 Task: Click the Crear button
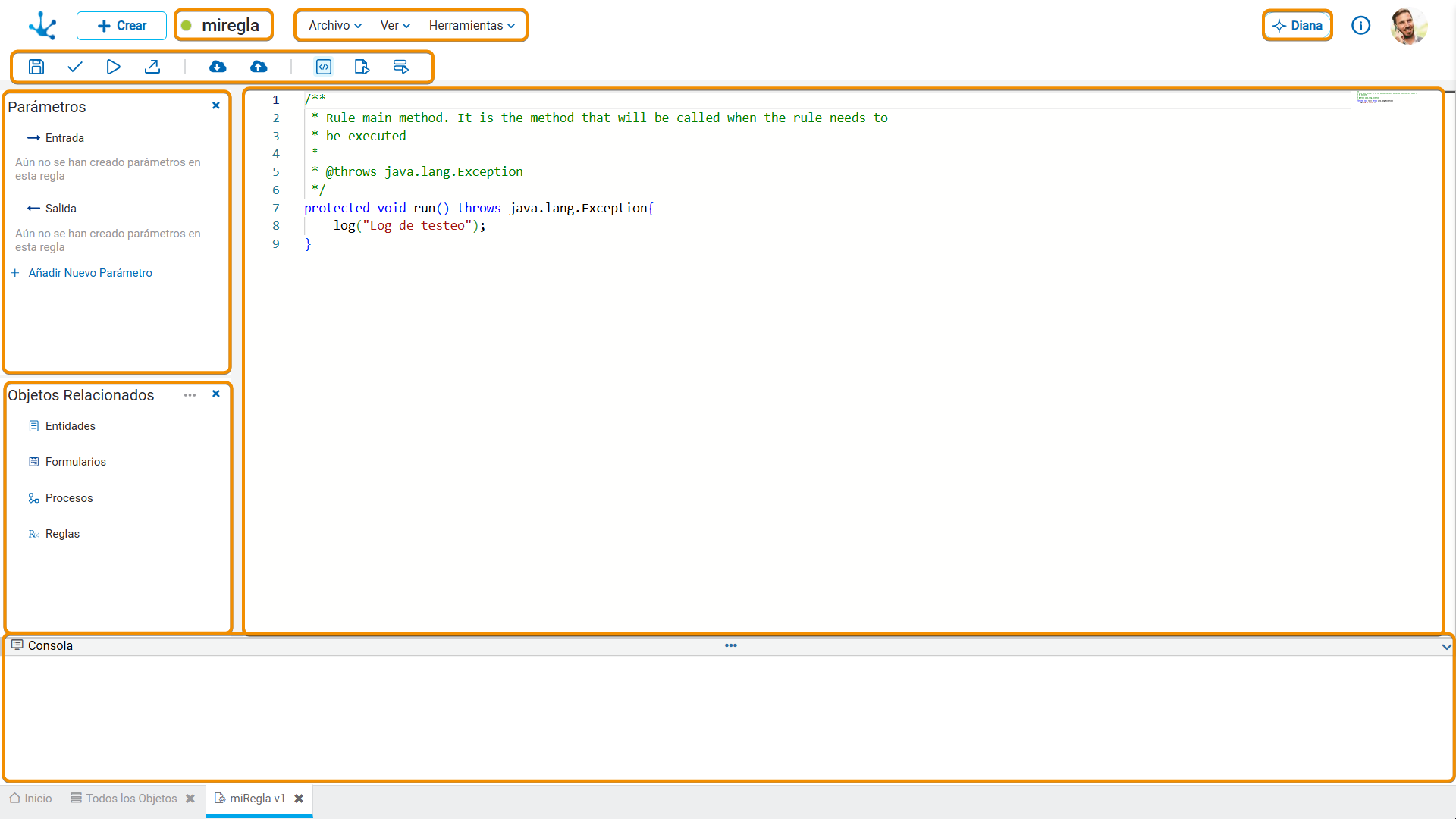[121, 26]
